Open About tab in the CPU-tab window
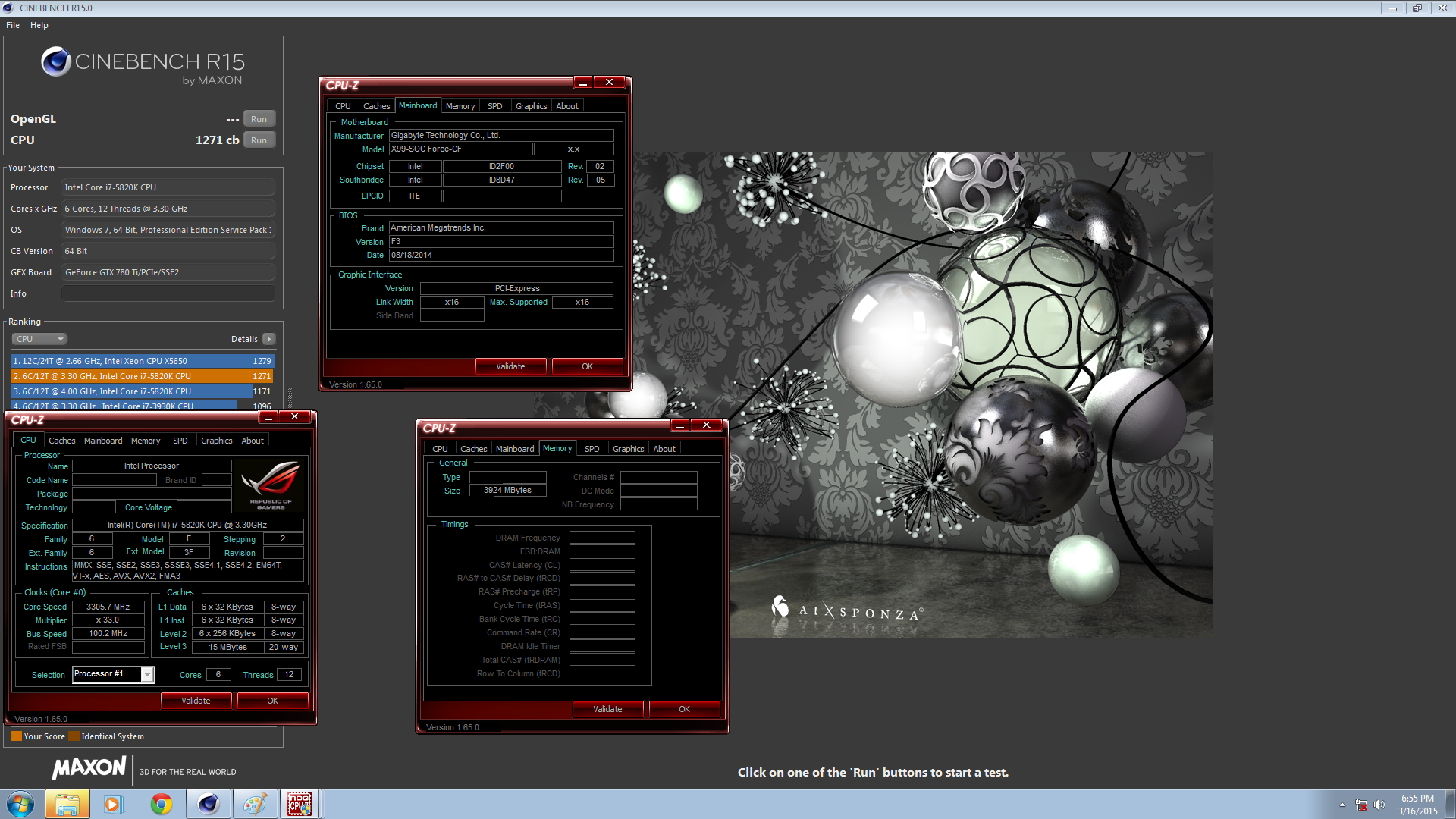This screenshot has width=1456, height=819. (x=253, y=441)
